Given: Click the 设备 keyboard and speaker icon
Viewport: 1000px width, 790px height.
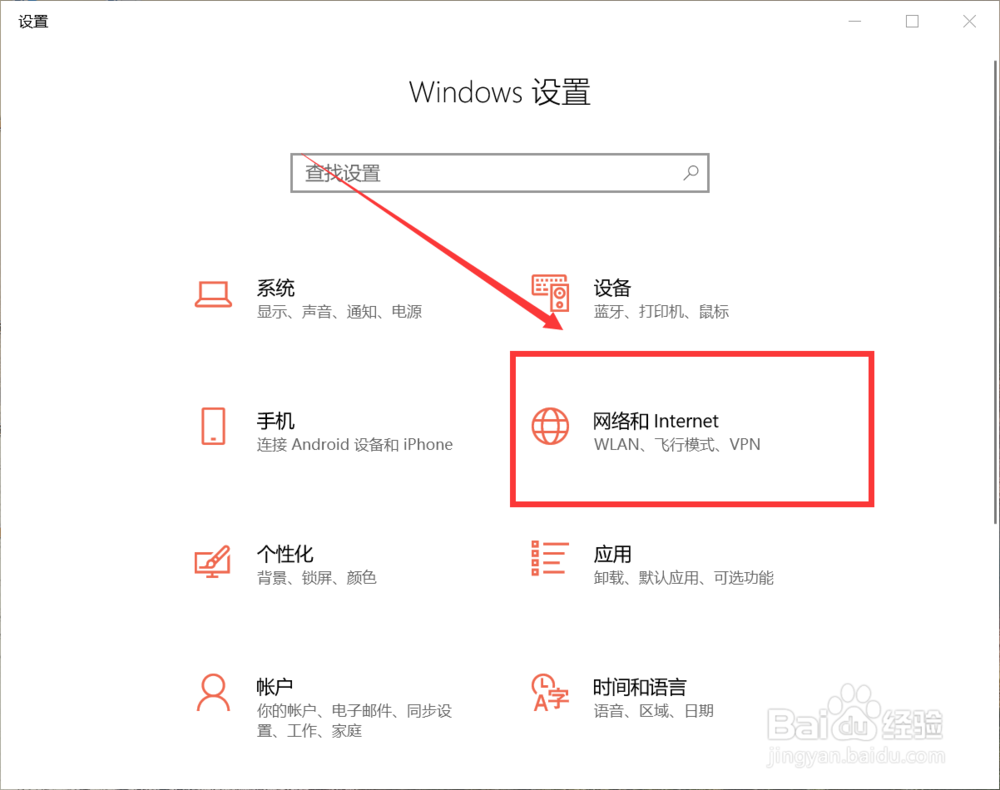Looking at the screenshot, I should 550,293.
